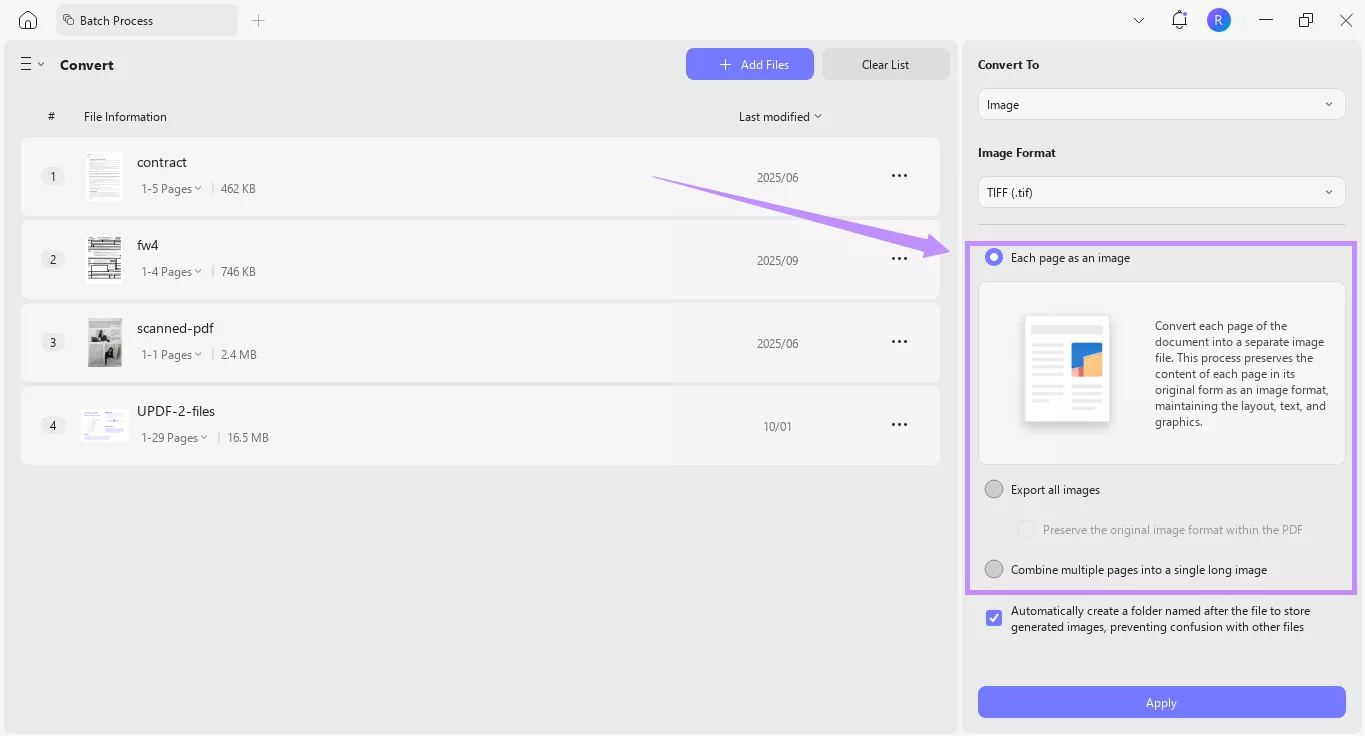Open the user avatar menu
This screenshot has height=736, width=1365.
[x=1218, y=19]
